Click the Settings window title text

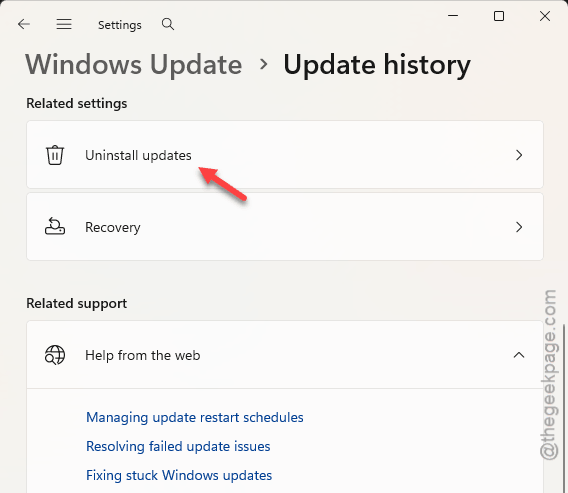120,25
